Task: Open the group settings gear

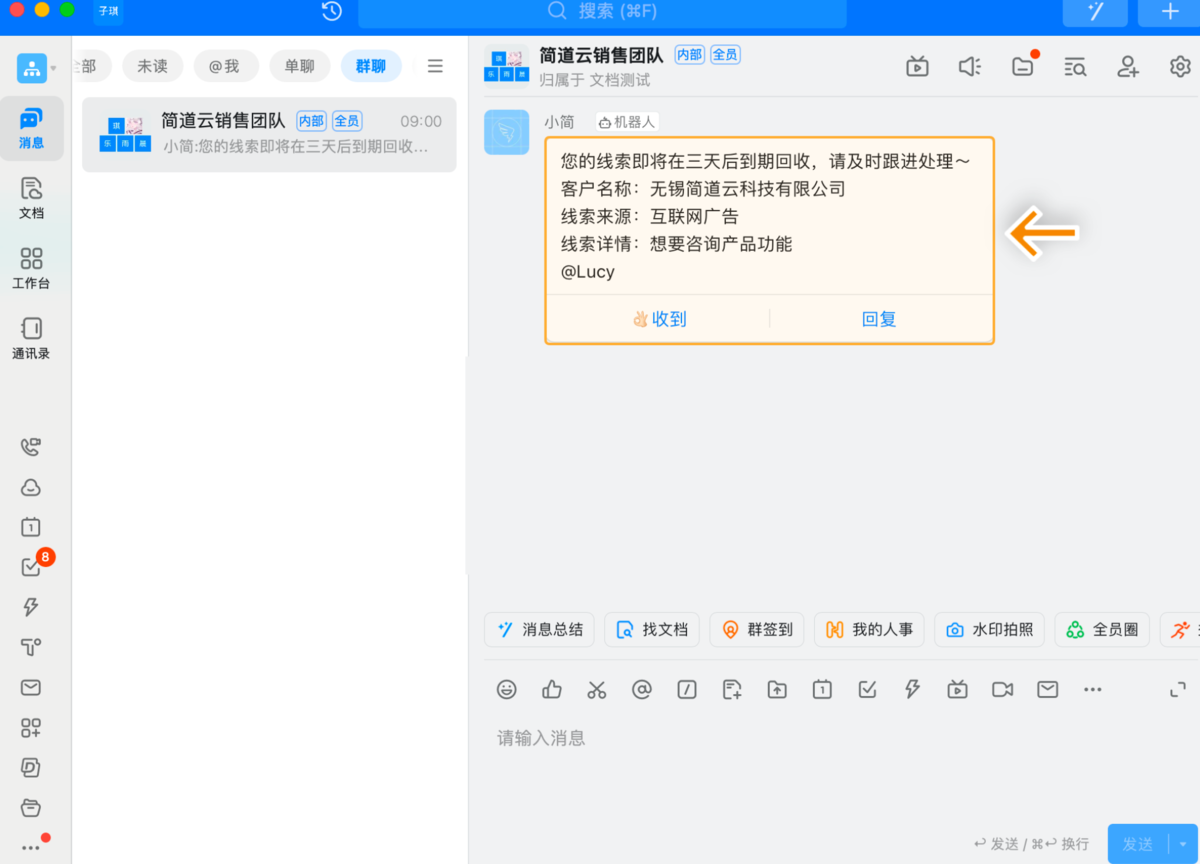Action: tap(1179, 66)
